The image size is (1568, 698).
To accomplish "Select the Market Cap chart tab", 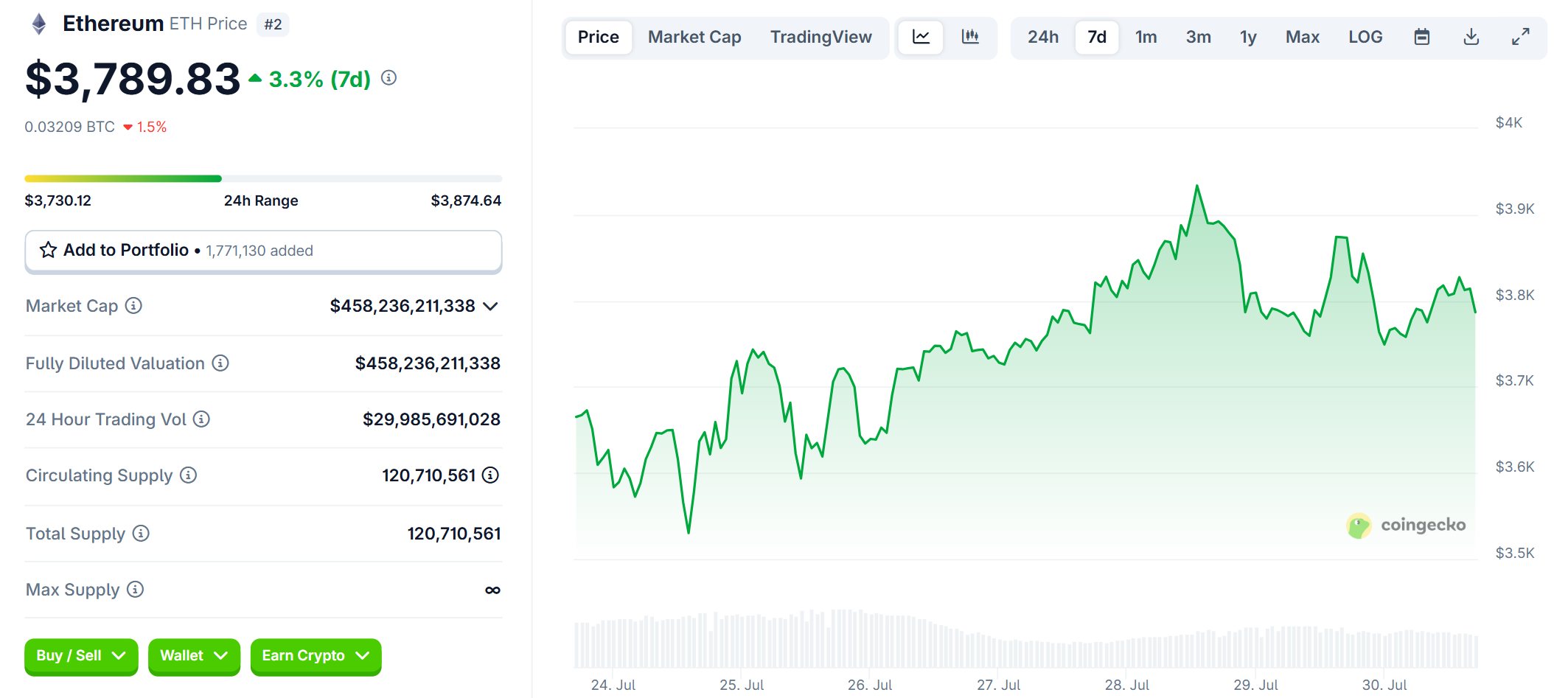I will pyautogui.click(x=694, y=37).
